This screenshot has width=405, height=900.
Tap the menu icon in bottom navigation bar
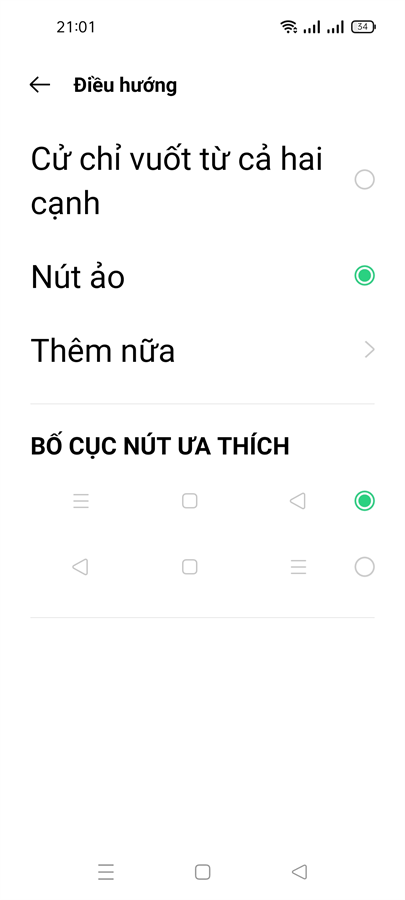106,872
